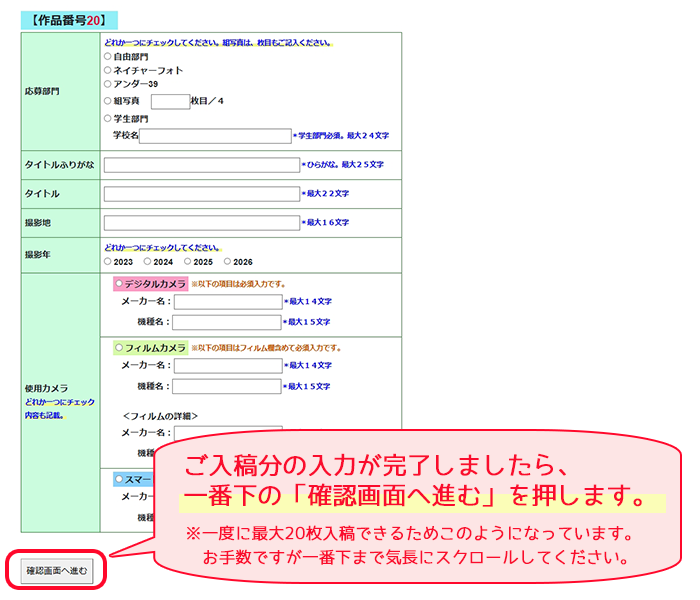The height and width of the screenshot is (600, 700).
Task: Select アンダー39 radio option
Action: pos(108,83)
